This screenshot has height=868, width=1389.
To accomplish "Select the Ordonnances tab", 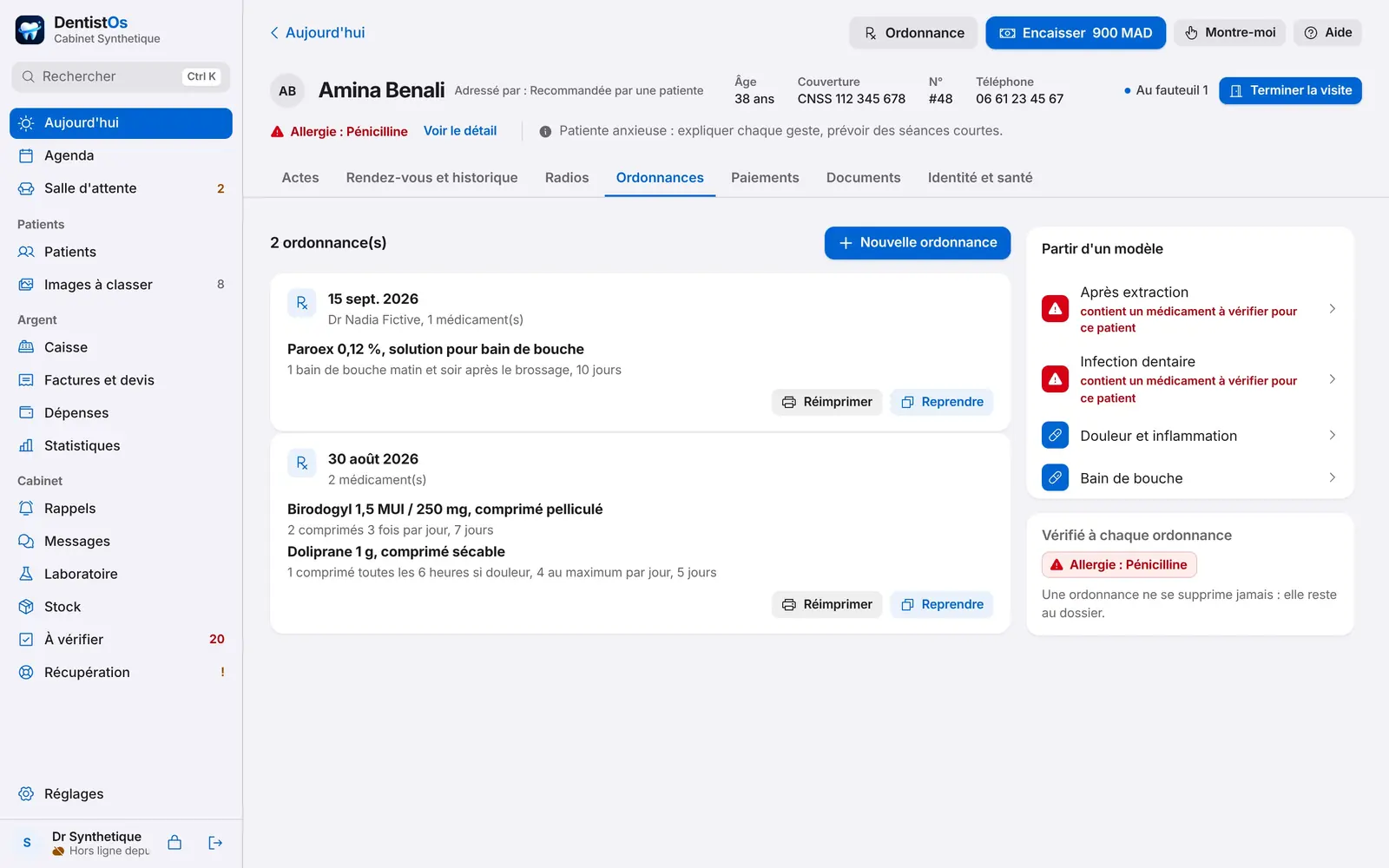I will [x=660, y=178].
